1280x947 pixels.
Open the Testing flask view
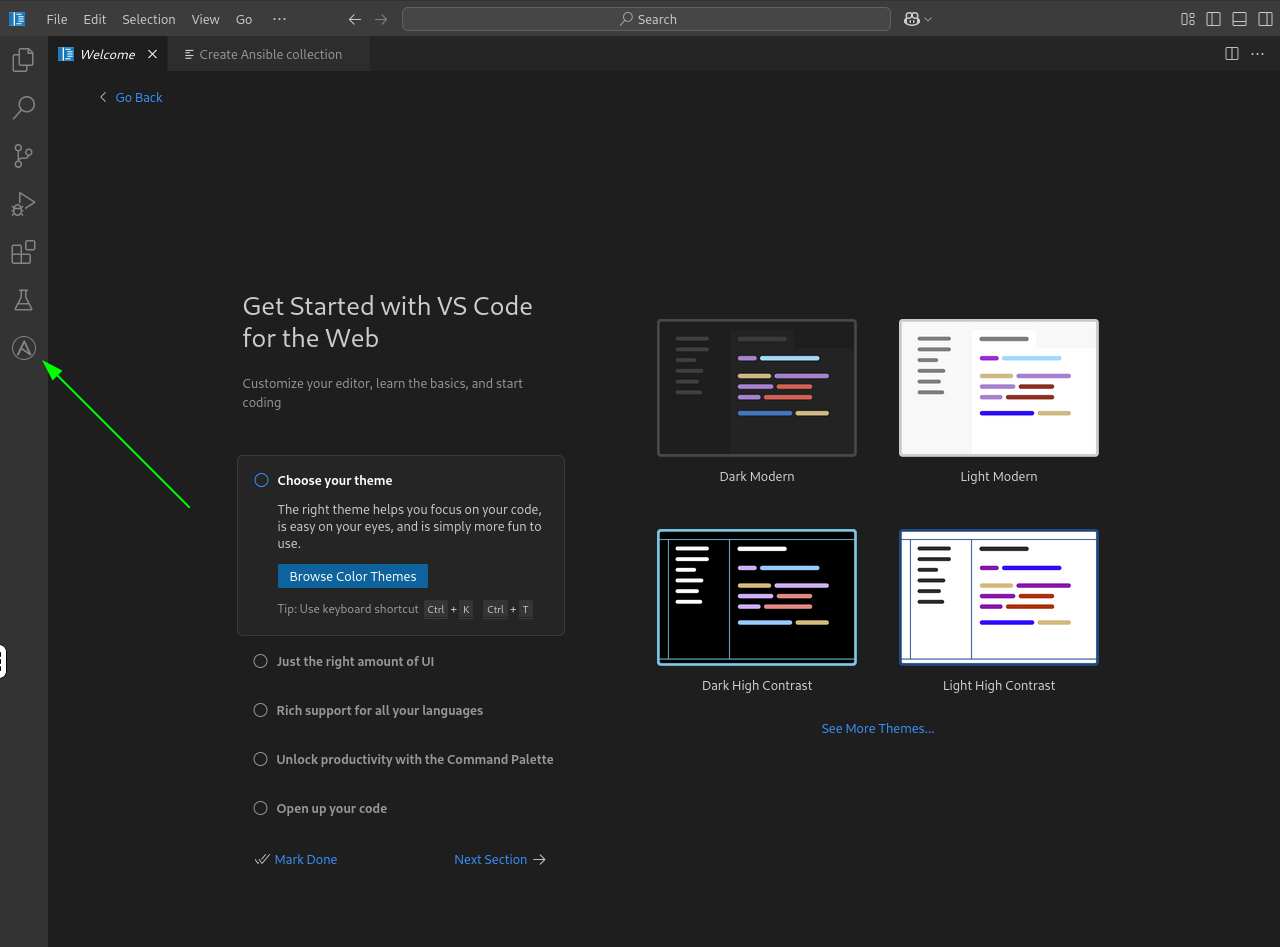[x=23, y=300]
